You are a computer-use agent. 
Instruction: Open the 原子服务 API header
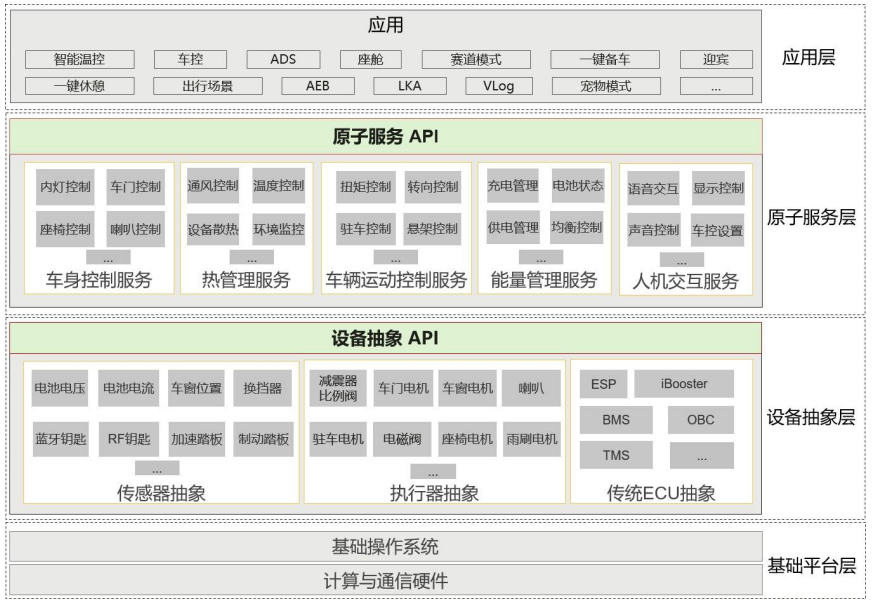(388, 137)
